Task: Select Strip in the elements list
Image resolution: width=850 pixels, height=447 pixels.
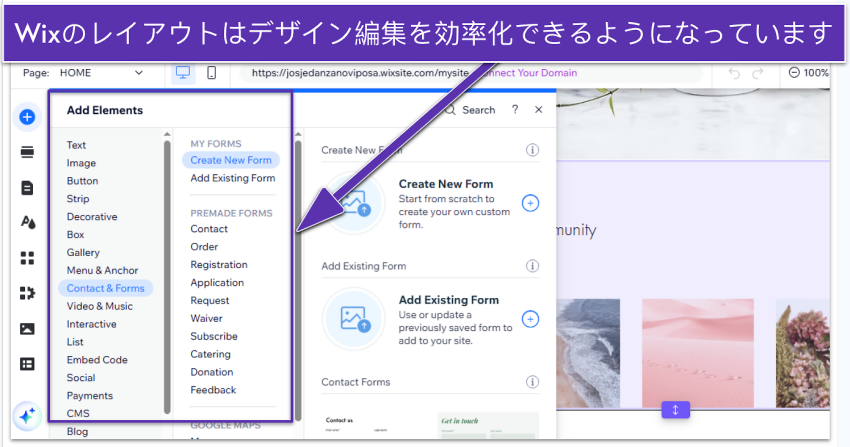Action: 78,199
